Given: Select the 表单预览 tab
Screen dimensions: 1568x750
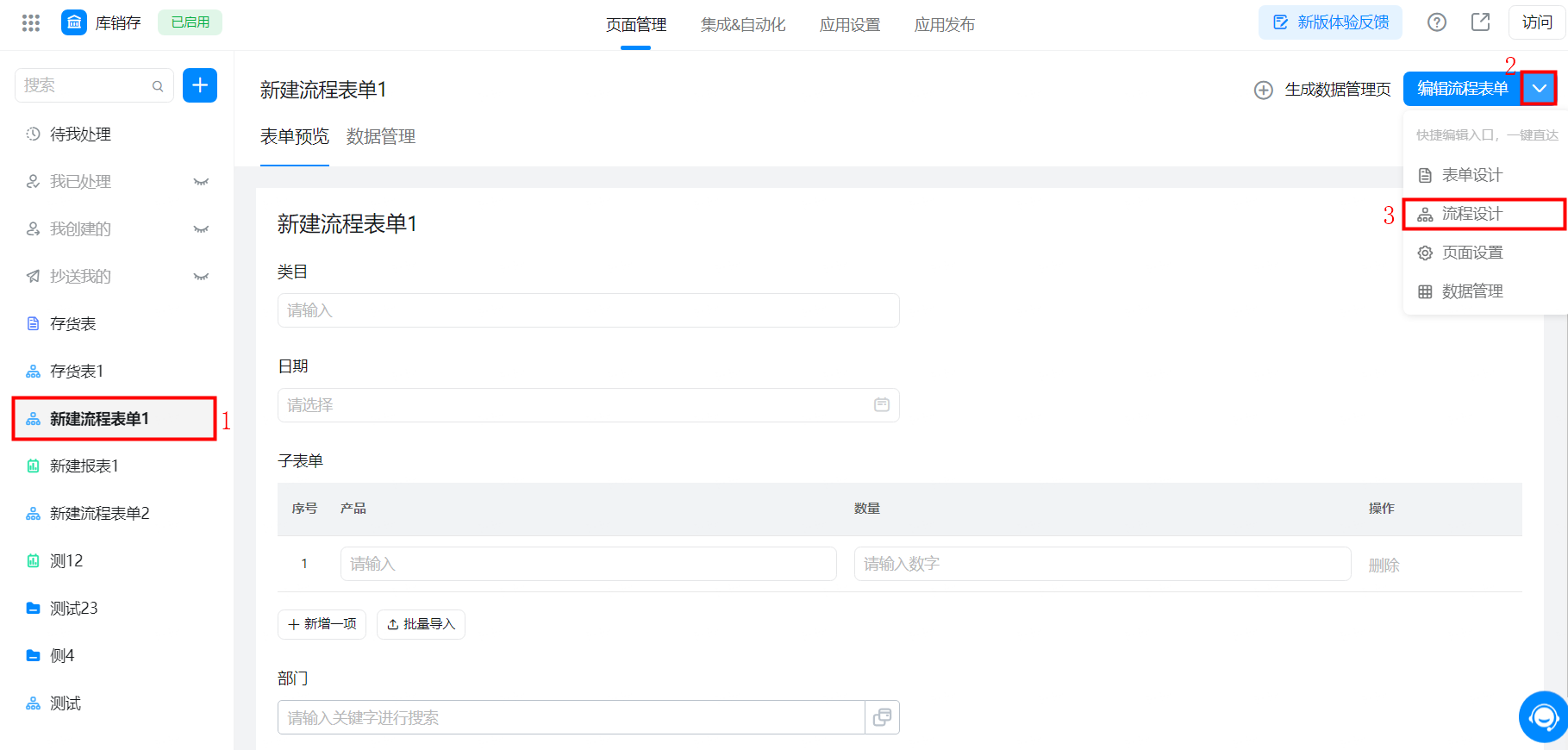Looking at the screenshot, I should point(295,136).
